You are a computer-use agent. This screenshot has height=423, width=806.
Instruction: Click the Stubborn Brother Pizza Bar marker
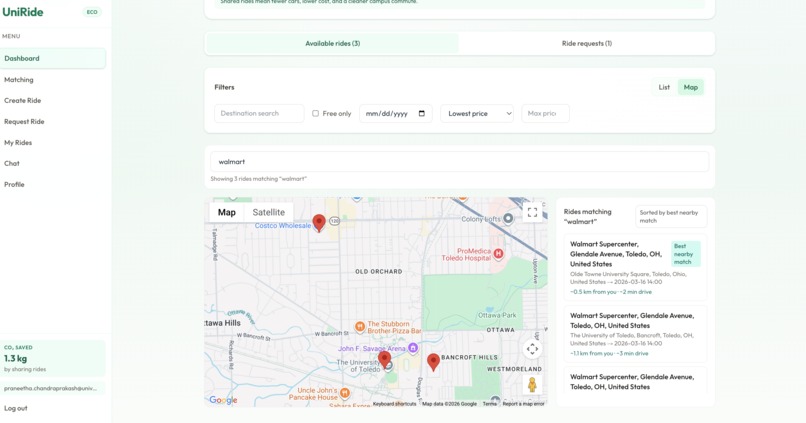click(360, 326)
